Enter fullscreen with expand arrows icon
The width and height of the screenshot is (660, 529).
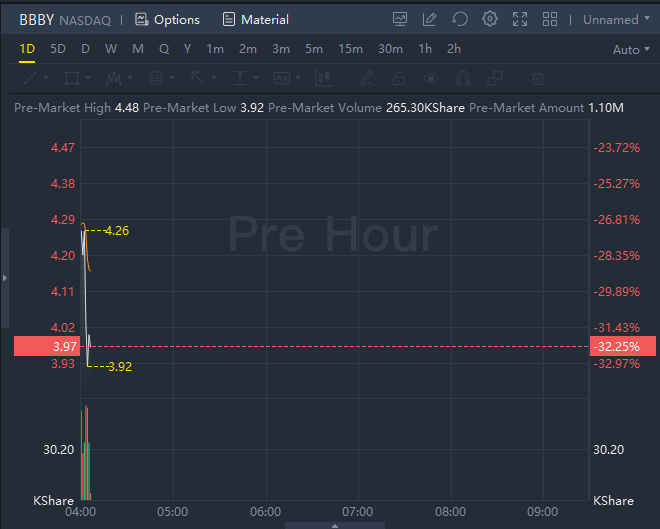[520, 19]
